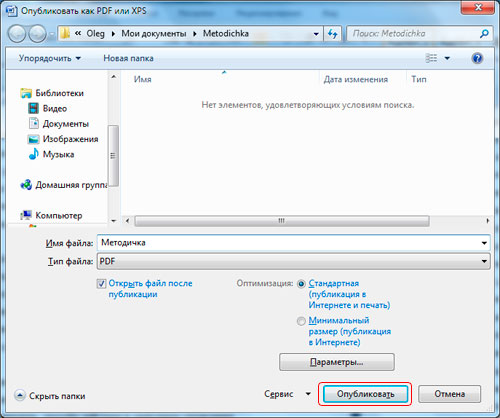500x418 pixels.
Task: Expand the Тип файла PDF dropdown
Action: (293, 261)
